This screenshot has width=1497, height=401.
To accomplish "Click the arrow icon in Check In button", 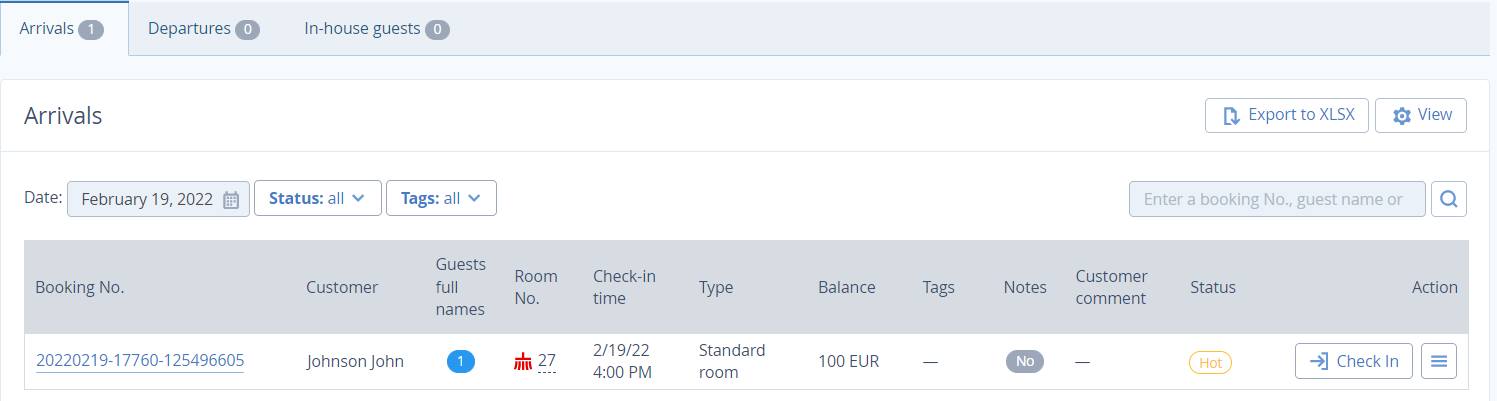I will tap(1319, 361).
